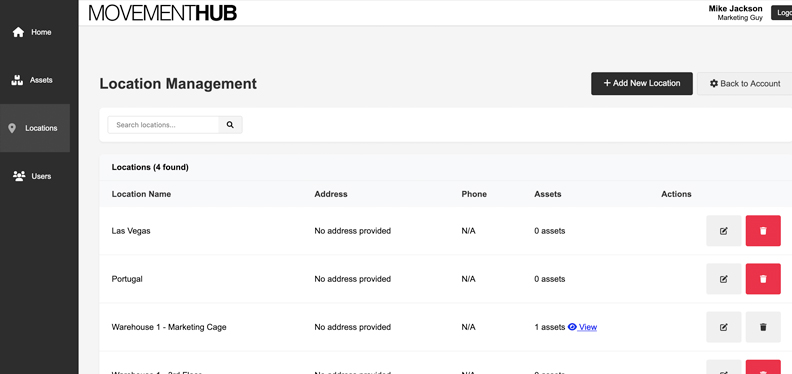792x374 pixels.
Task: Click the Location Management page title
Action: pyautogui.click(x=178, y=83)
